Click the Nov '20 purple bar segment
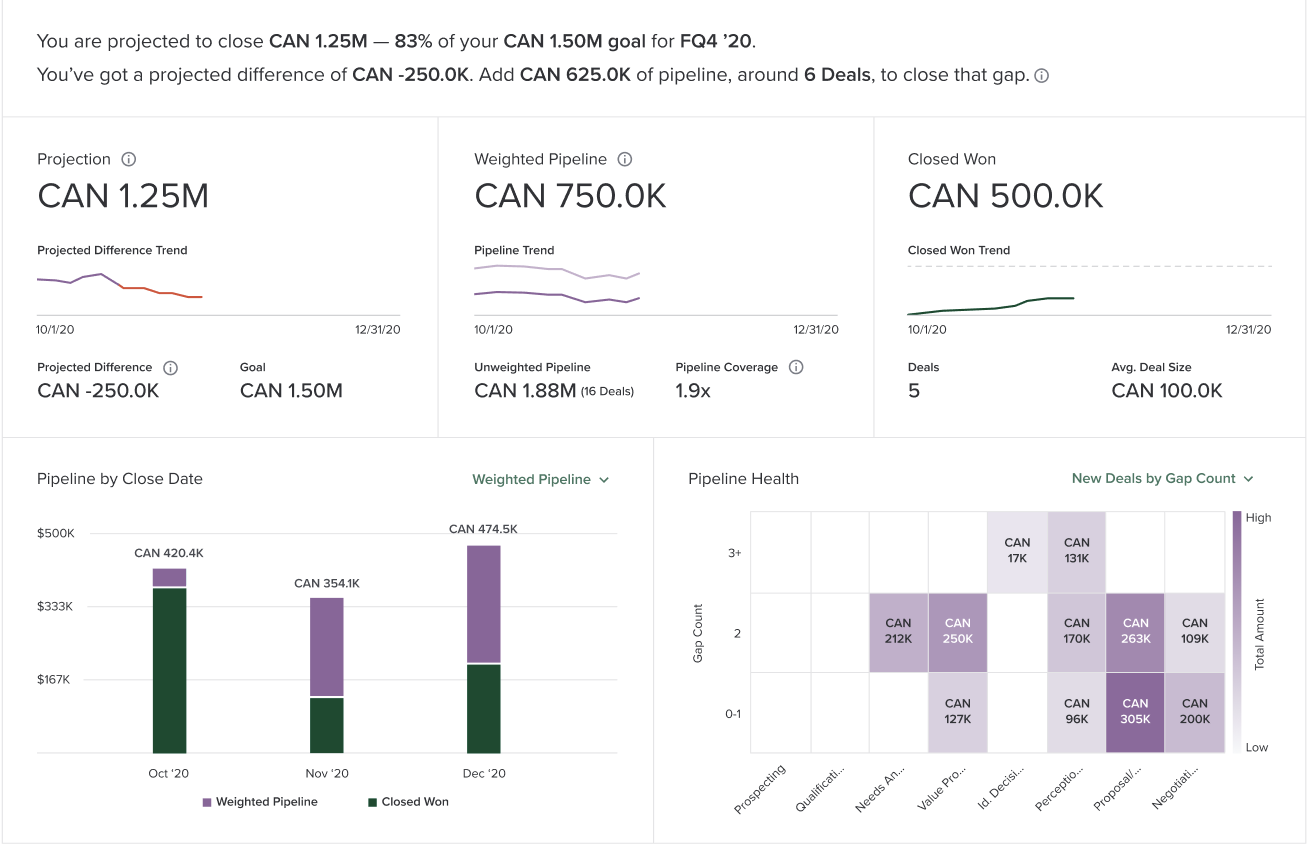The width and height of the screenshot is (1316, 854). pyautogui.click(x=327, y=646)
